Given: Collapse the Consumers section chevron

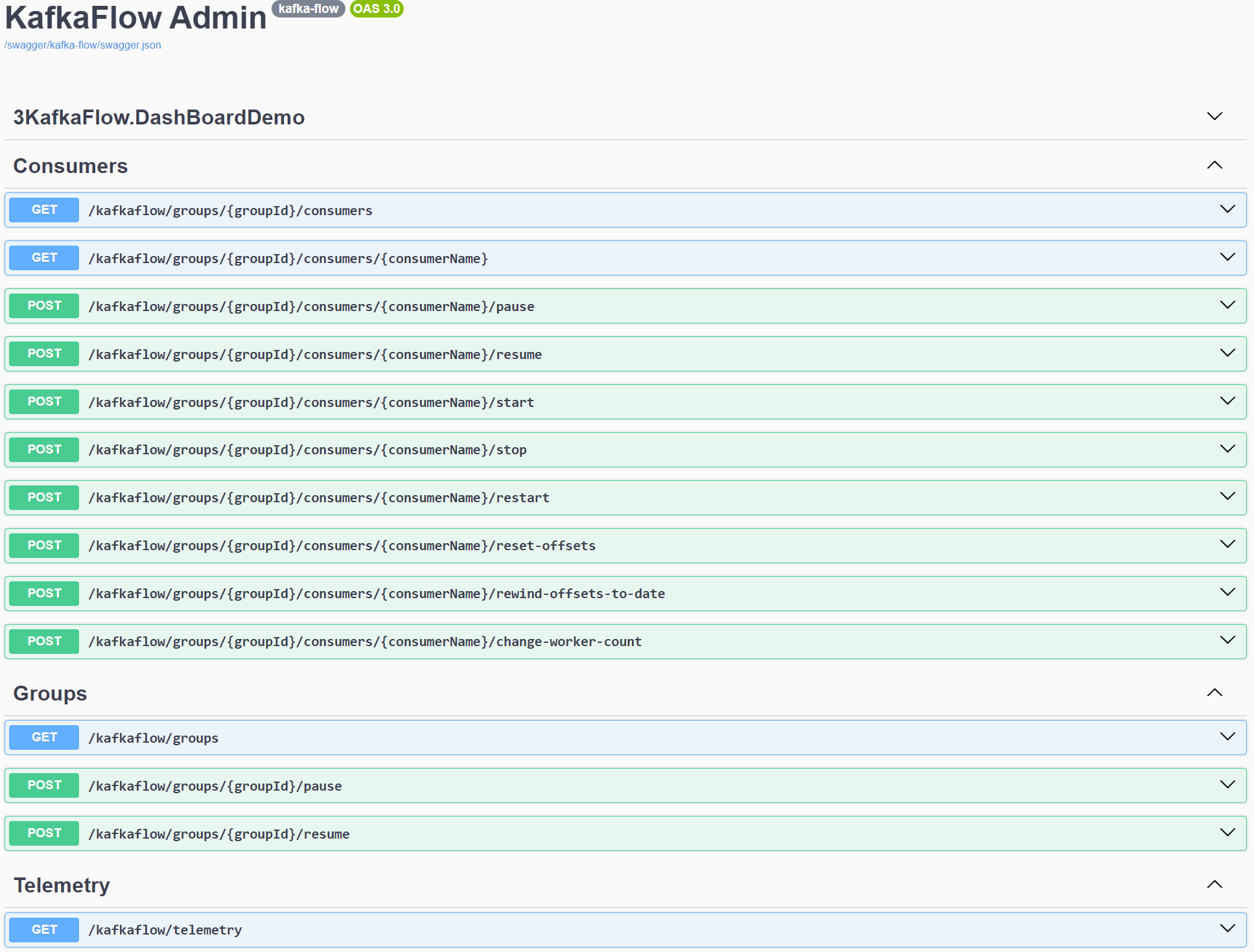Looking at the screenshot, I should (1214, 165).
